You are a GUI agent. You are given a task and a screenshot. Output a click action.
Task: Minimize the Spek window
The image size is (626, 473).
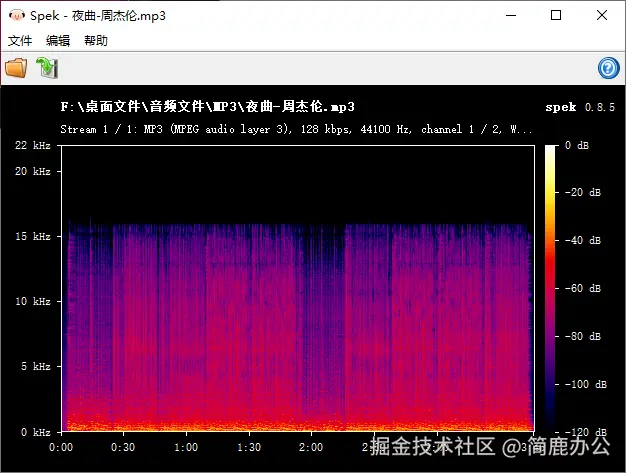[x=511, y=16]
